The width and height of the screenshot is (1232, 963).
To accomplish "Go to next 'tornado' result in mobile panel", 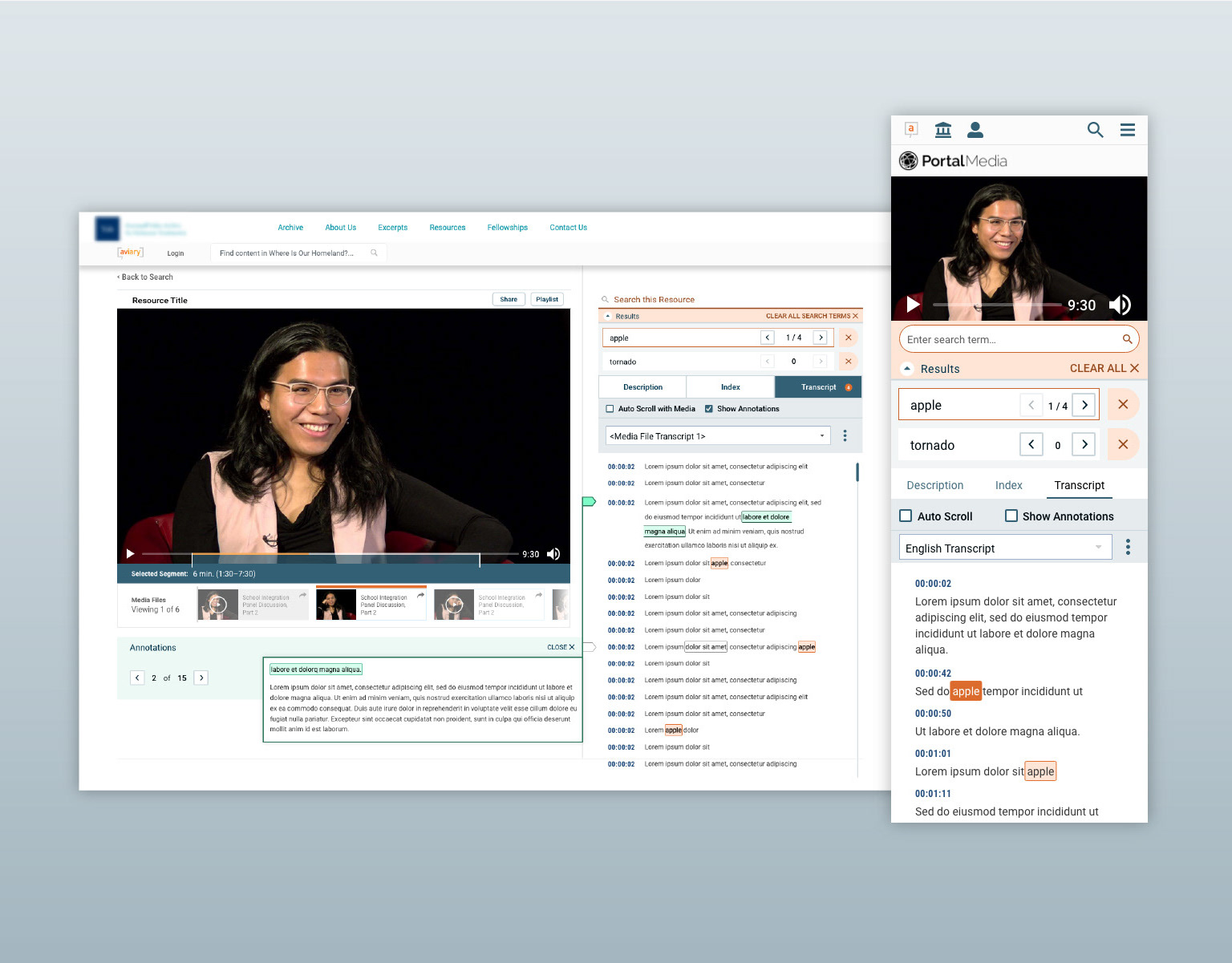I will [1084, 444].
